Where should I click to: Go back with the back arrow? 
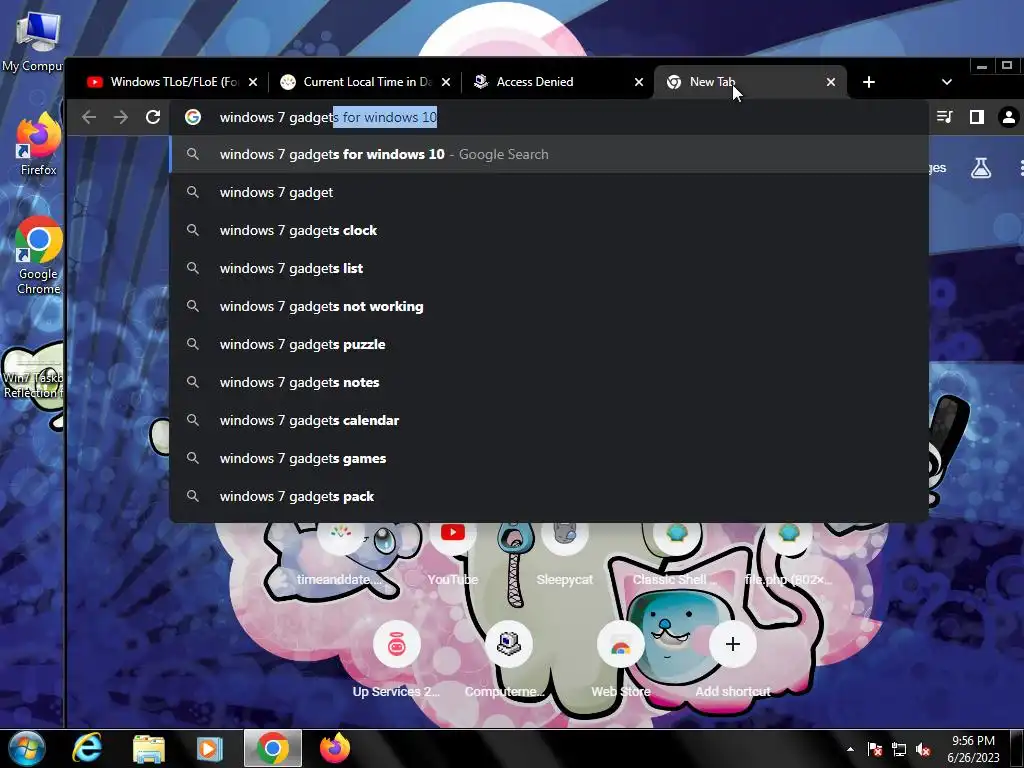pos(89,117)
